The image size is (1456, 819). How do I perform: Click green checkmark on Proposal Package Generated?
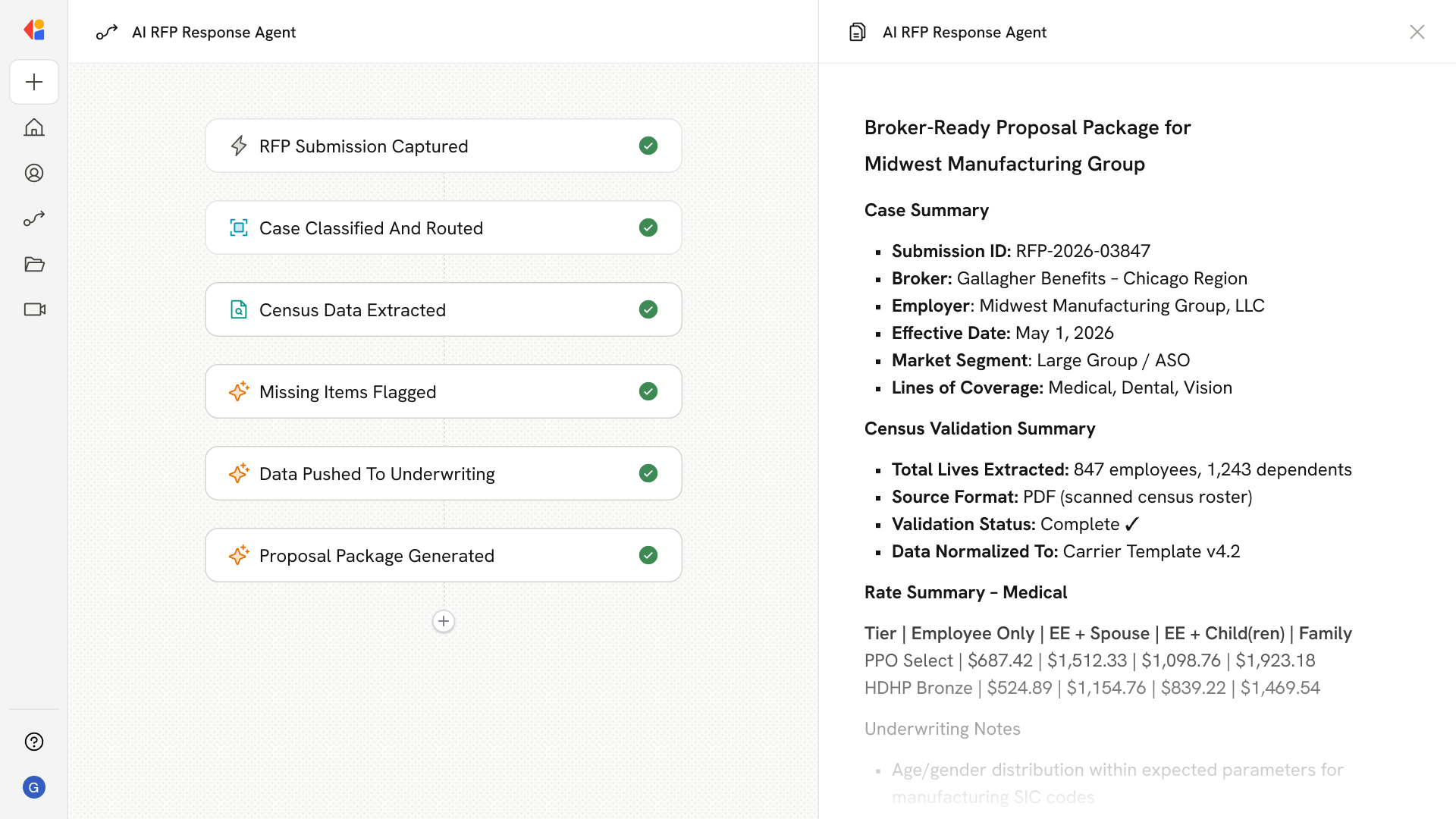pyautogui.click(x=648, y=555)
